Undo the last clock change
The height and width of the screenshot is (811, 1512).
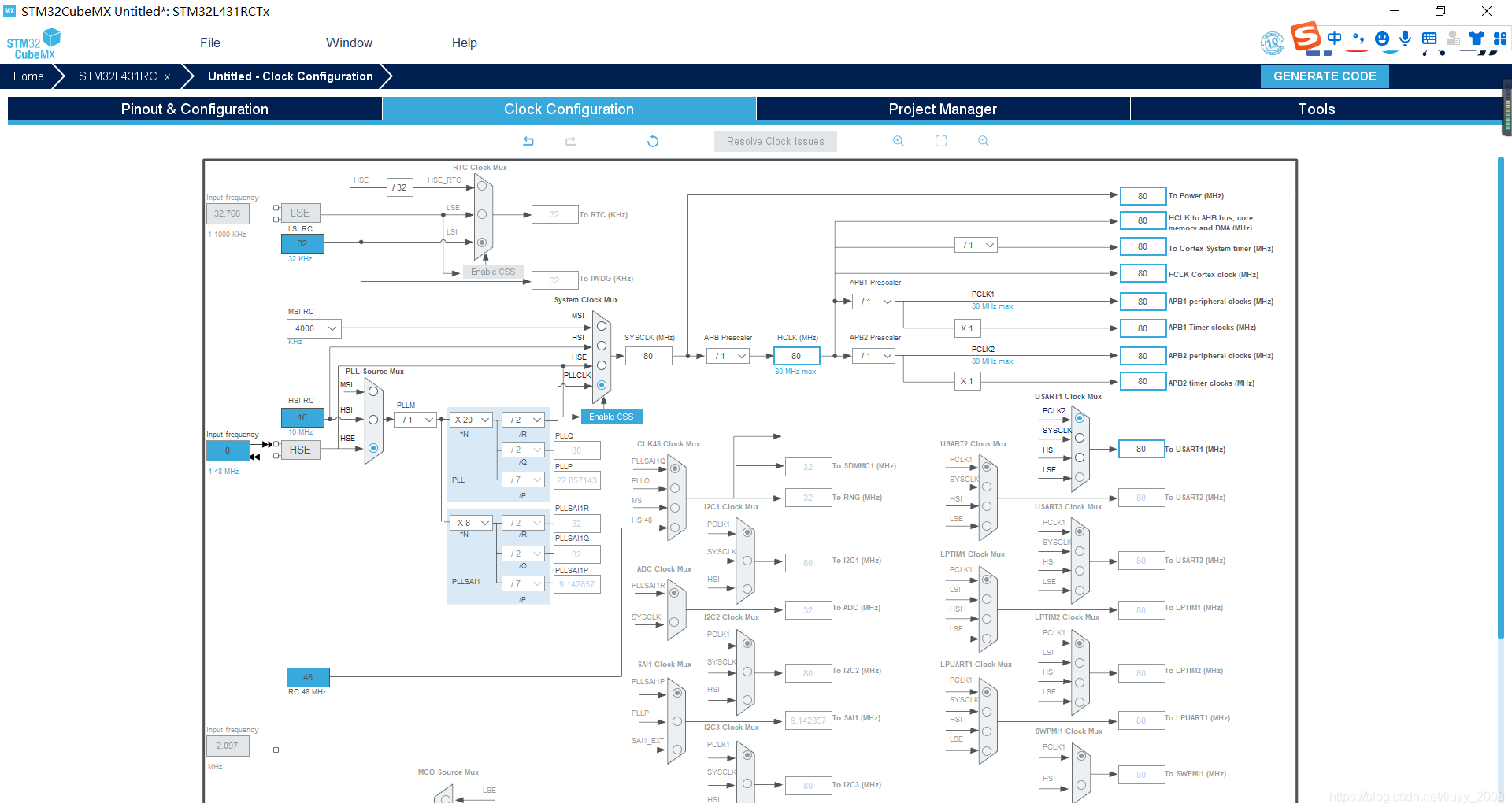pyautogui.click(x=528, y=141)
